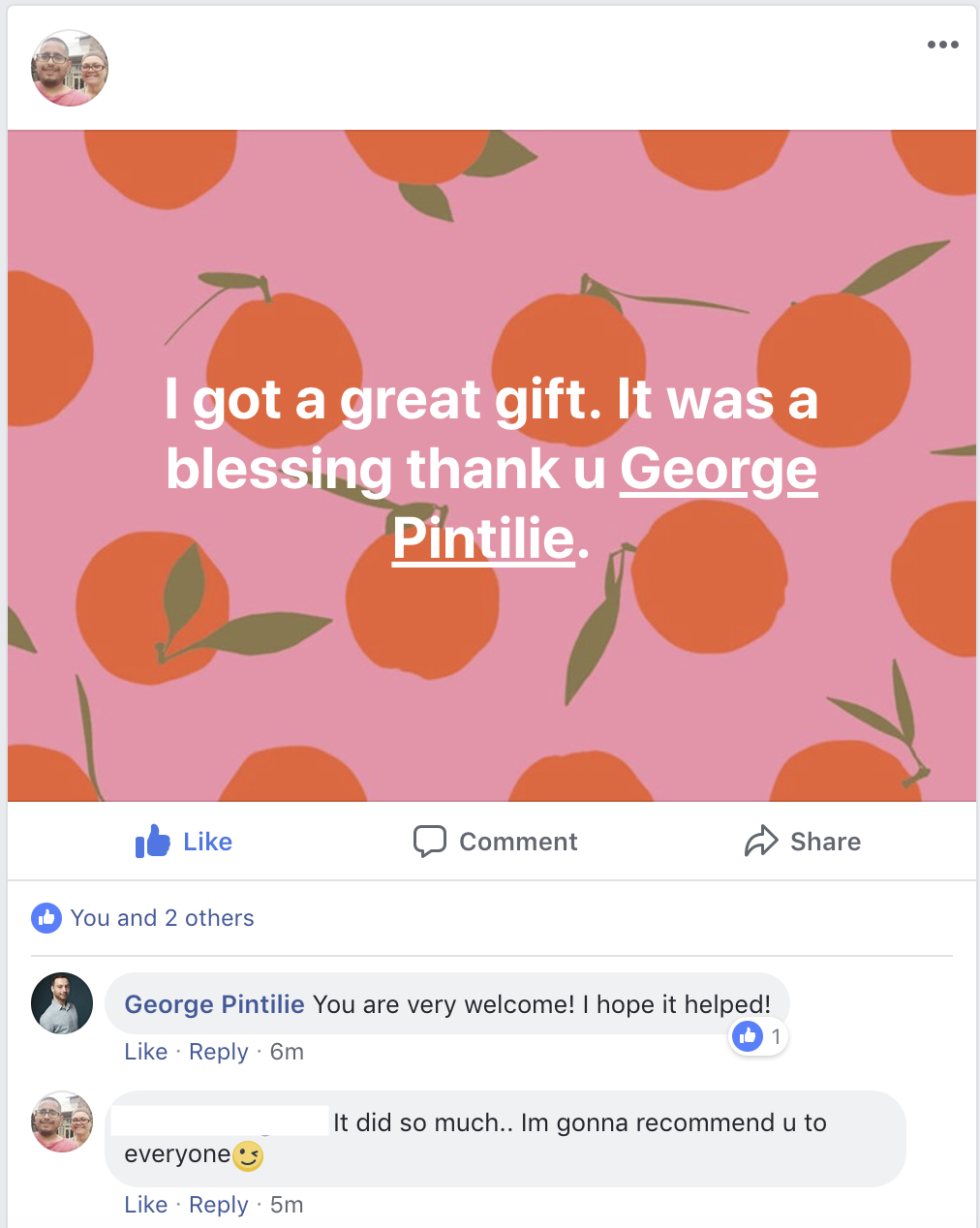
Task: Like George Pintilie's comment
Action: pos(145,1052)
